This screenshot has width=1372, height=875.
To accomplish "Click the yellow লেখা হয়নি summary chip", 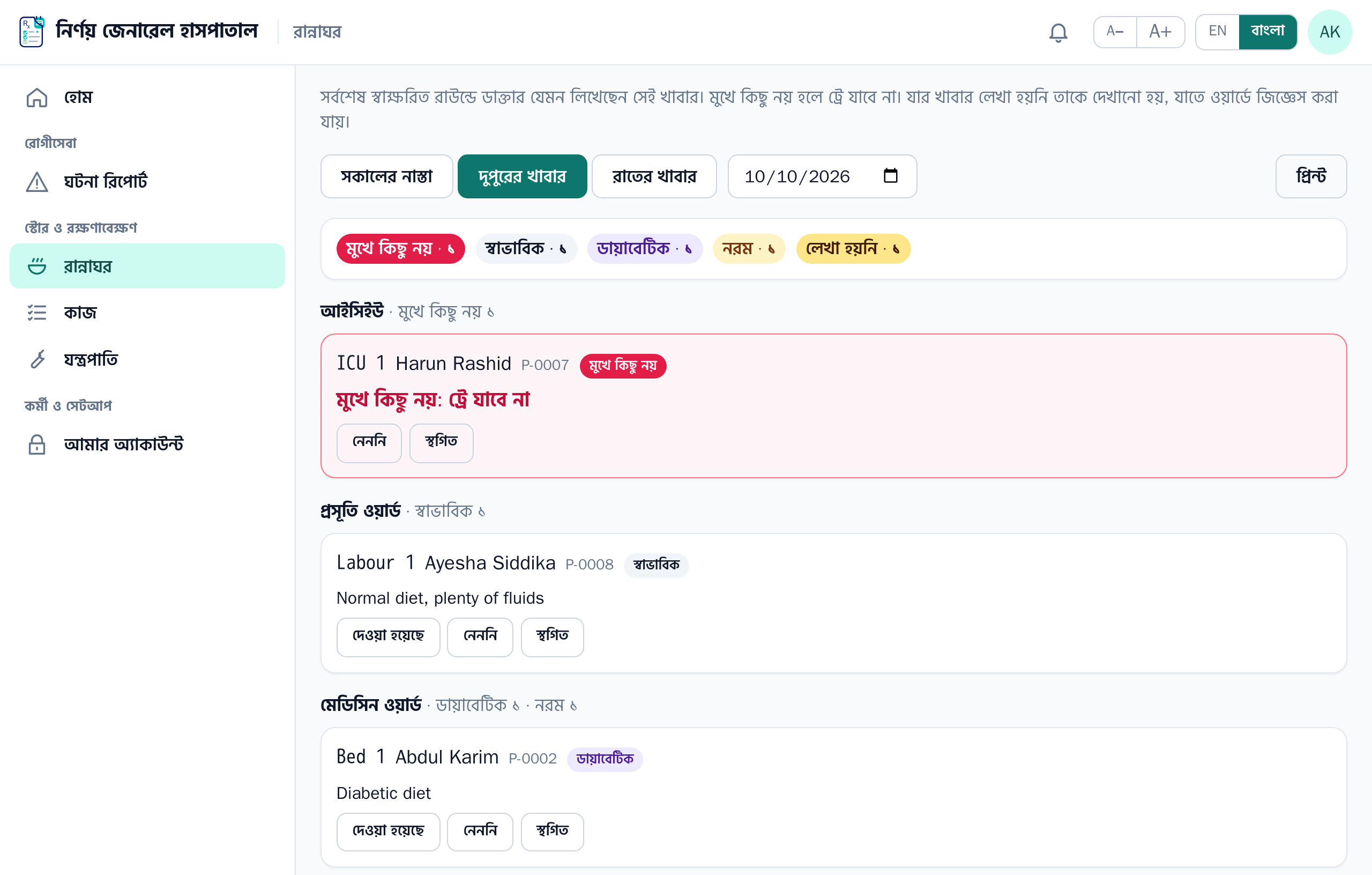I will tap(853, 249).
